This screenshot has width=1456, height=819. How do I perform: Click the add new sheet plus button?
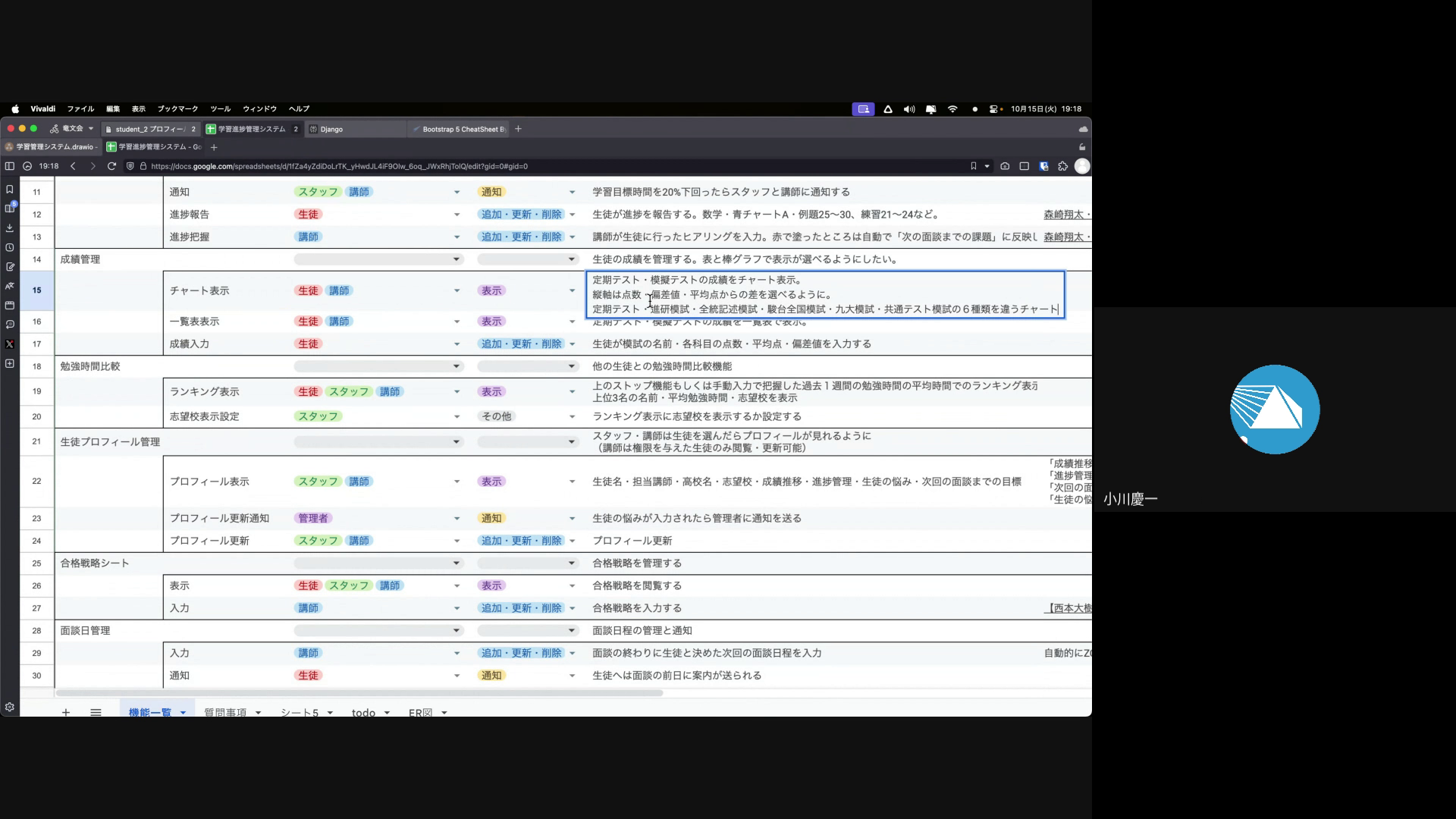[x=66, y=713]
